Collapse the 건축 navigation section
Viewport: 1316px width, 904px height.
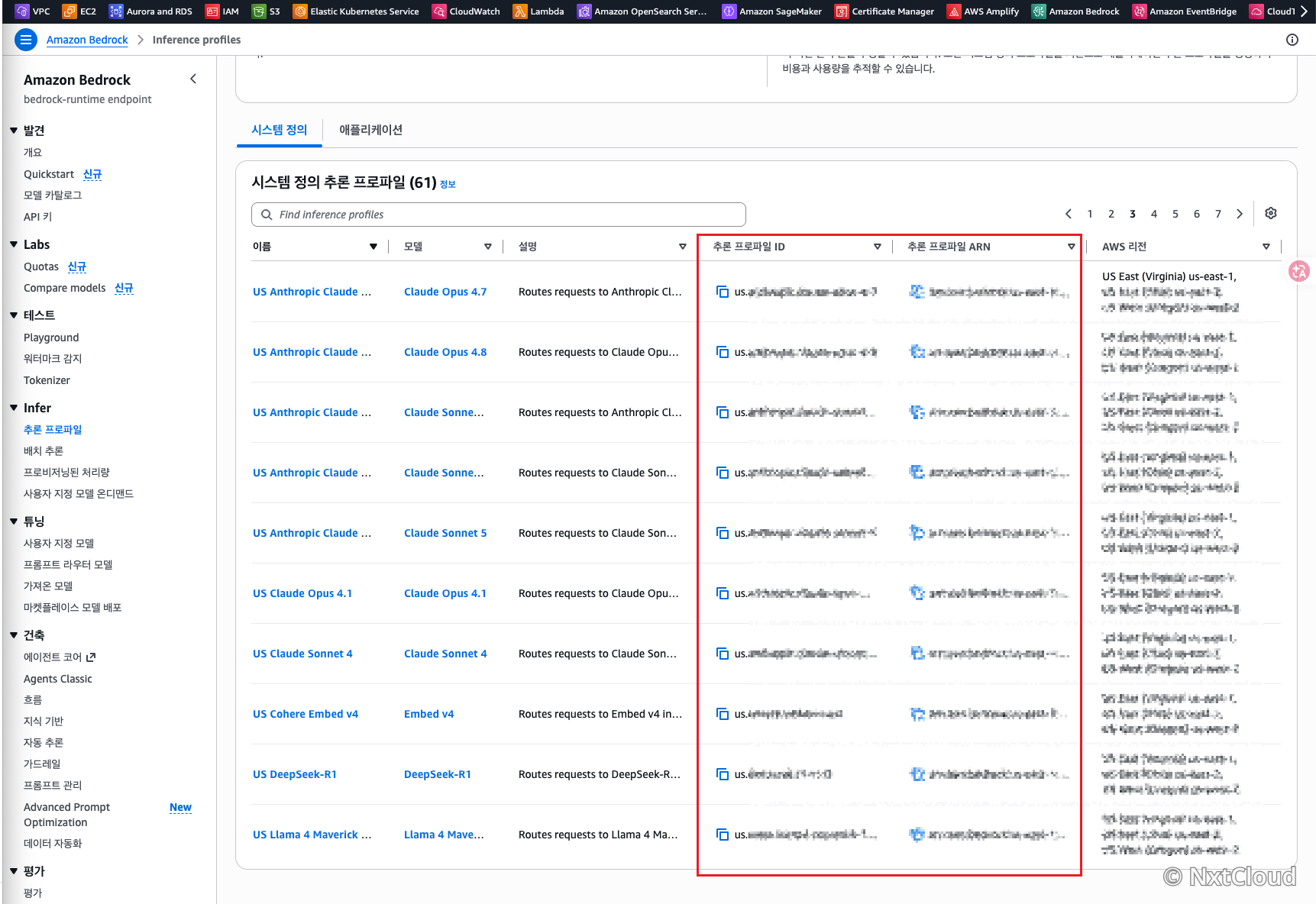14,635
